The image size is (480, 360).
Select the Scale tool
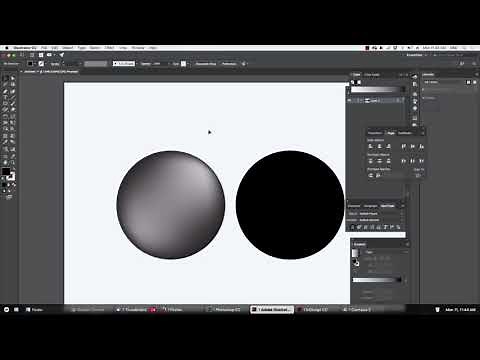pos(13,117)
